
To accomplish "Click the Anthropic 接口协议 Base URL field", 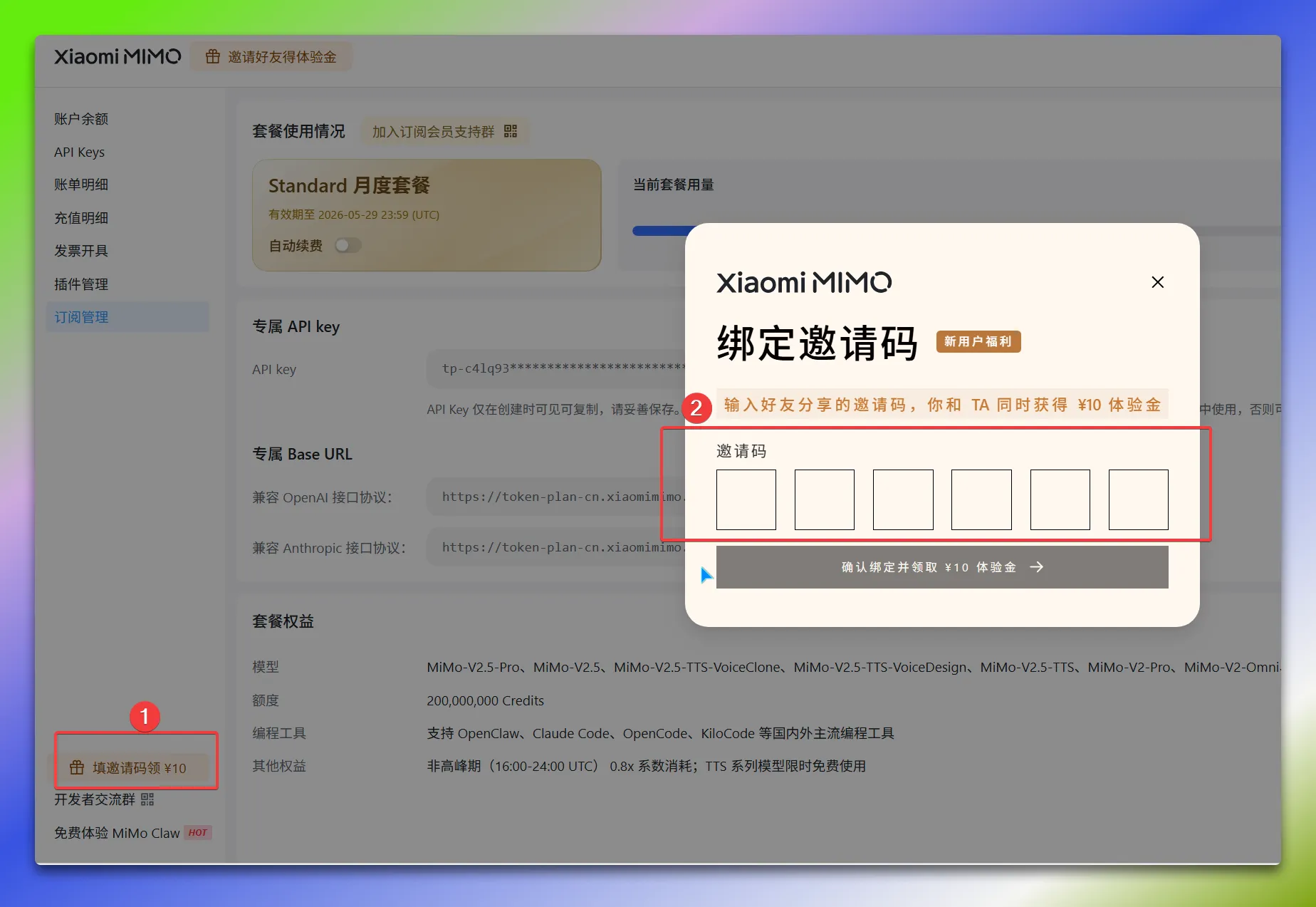I will [x=555, y=547].
